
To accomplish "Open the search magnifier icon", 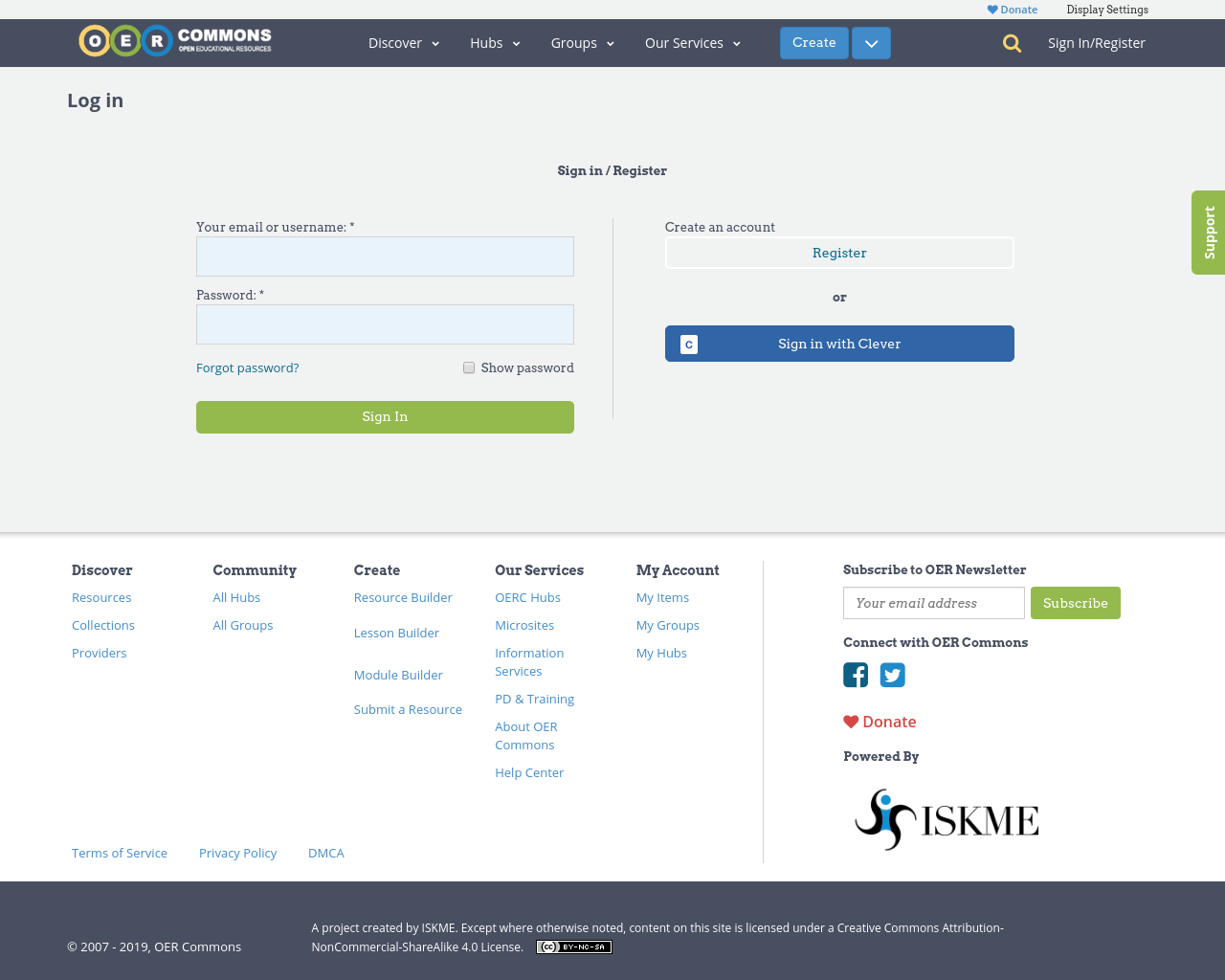I will (1012, 43).
